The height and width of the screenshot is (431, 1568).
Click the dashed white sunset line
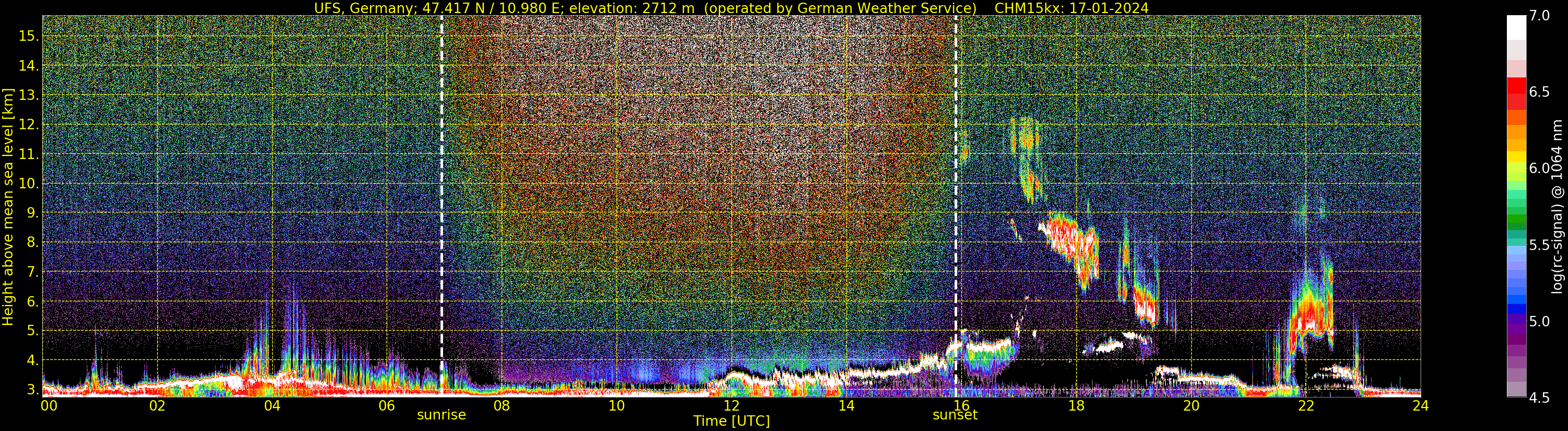(955, 206)
